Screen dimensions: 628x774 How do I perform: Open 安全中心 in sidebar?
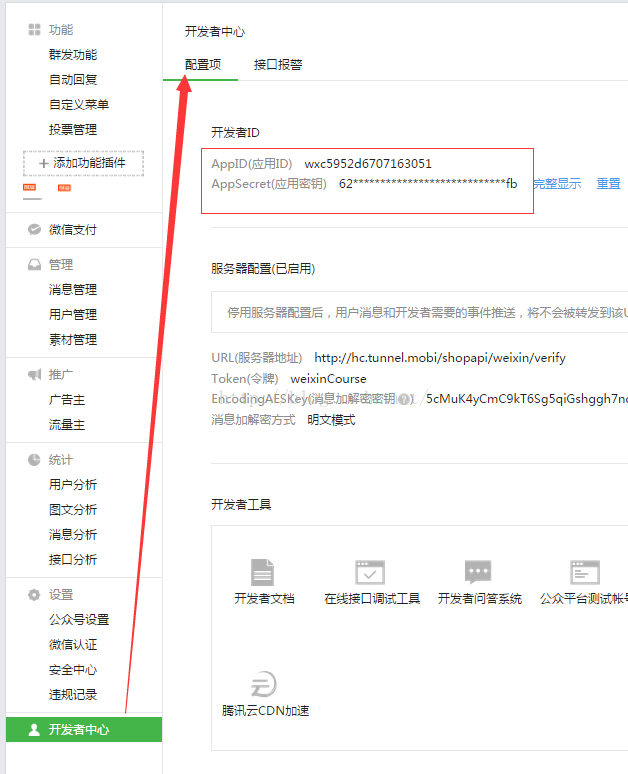(x=73, y=670)
